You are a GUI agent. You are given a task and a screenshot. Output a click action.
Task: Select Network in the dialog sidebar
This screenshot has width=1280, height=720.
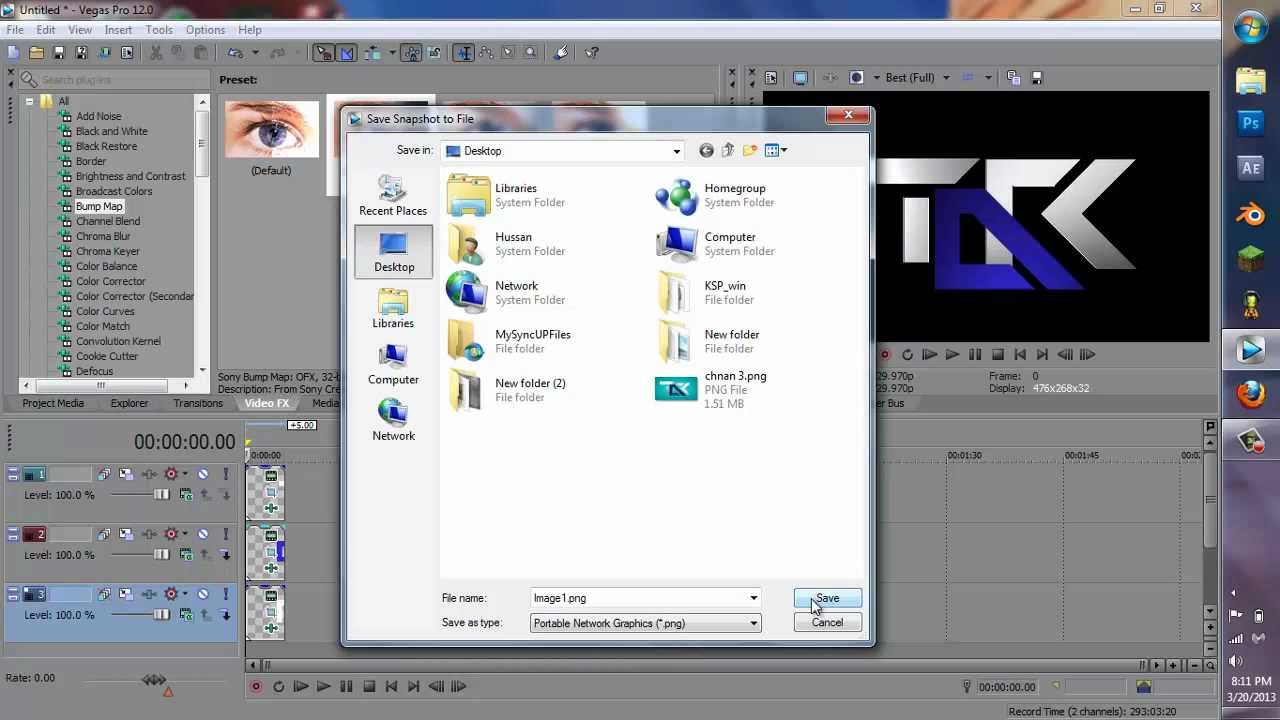click(393, 420)
